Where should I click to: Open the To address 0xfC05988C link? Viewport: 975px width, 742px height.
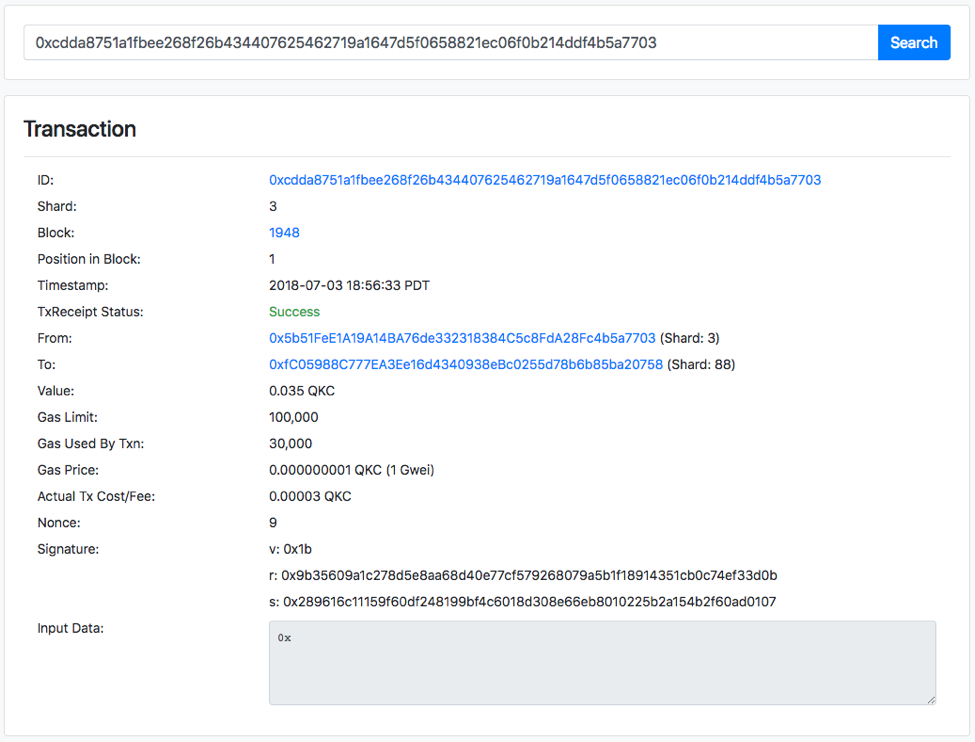466,364
